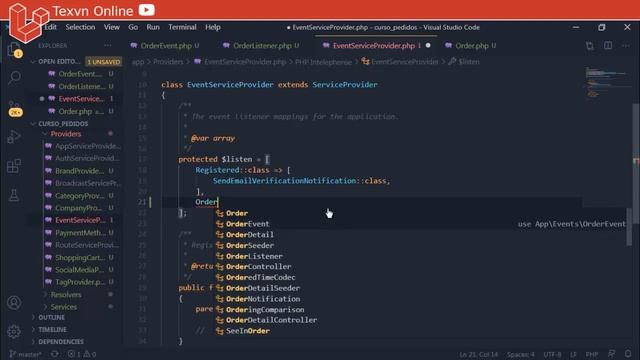Viewport: 640px width, 360px height.
Task: Click the Texvn Online YouTube icon
Action: click(147, 10)
